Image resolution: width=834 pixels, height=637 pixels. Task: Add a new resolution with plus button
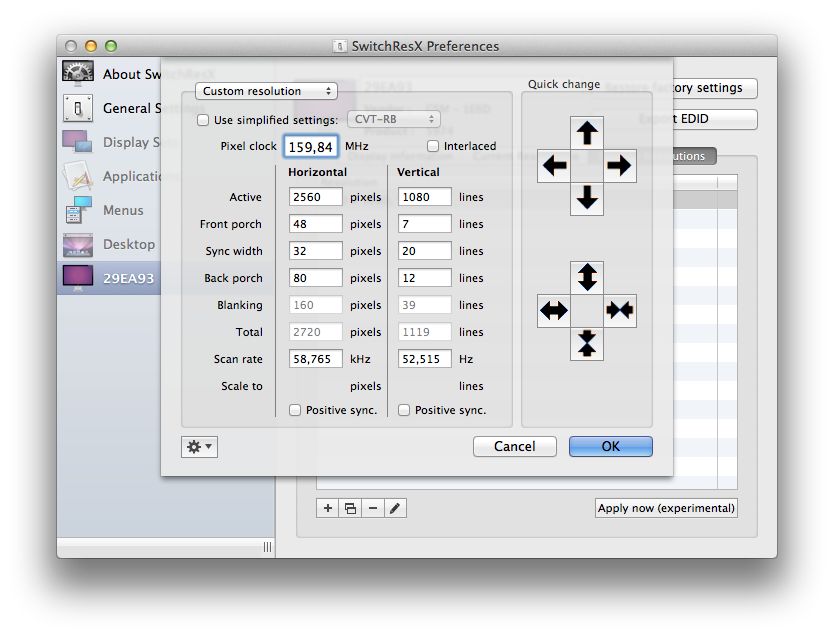(328, 508)
